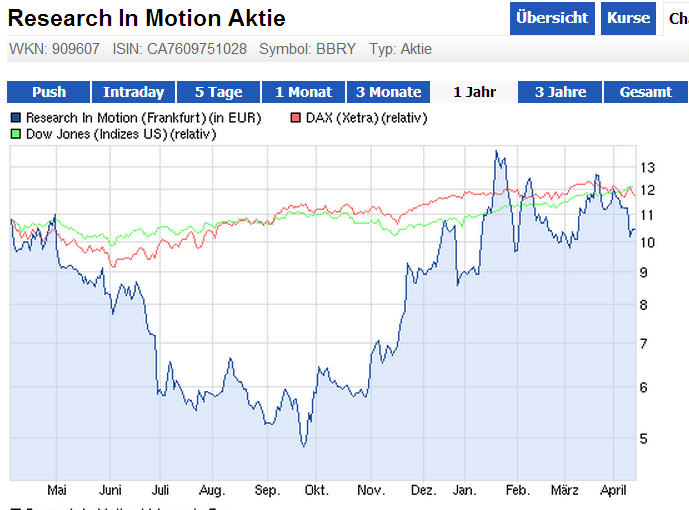Click the Research In Motion (Frankfurt) legend label

pos(143,118)
